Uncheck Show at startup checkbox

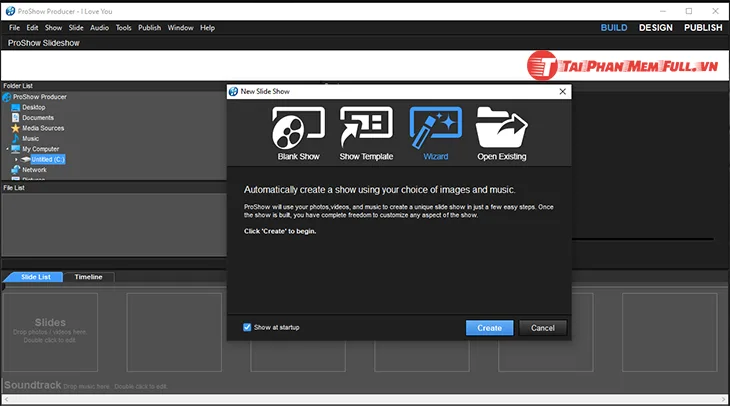pos(247,327)
